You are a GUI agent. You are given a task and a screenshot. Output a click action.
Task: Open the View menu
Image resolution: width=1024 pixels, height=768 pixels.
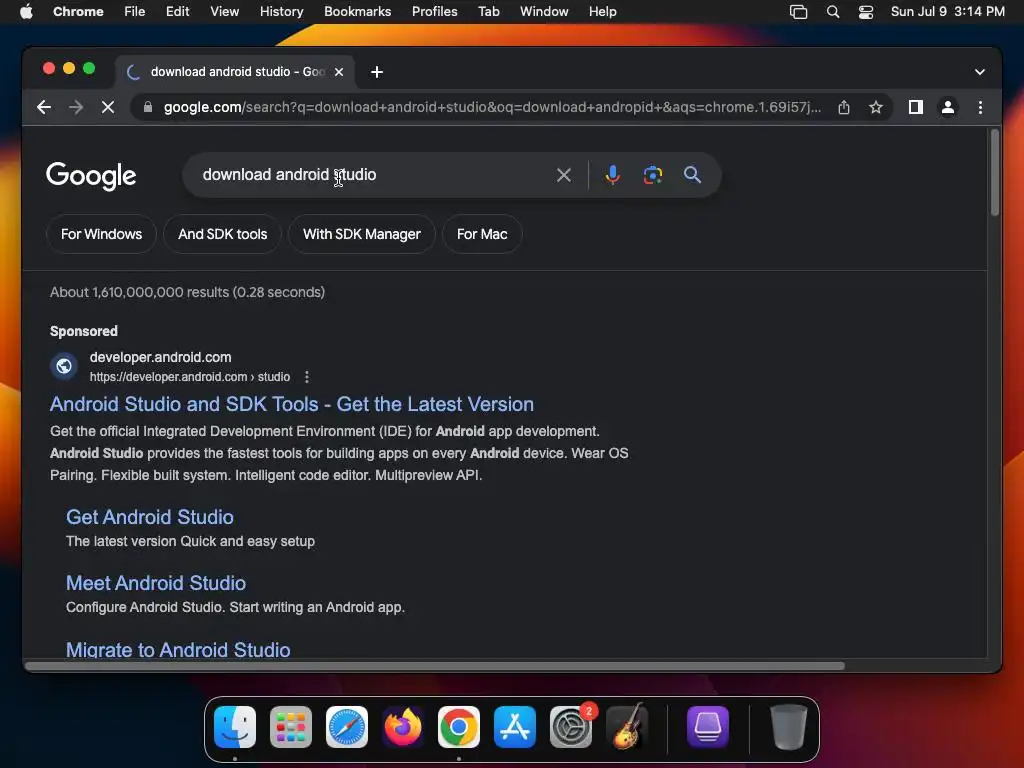pos(225,11)
